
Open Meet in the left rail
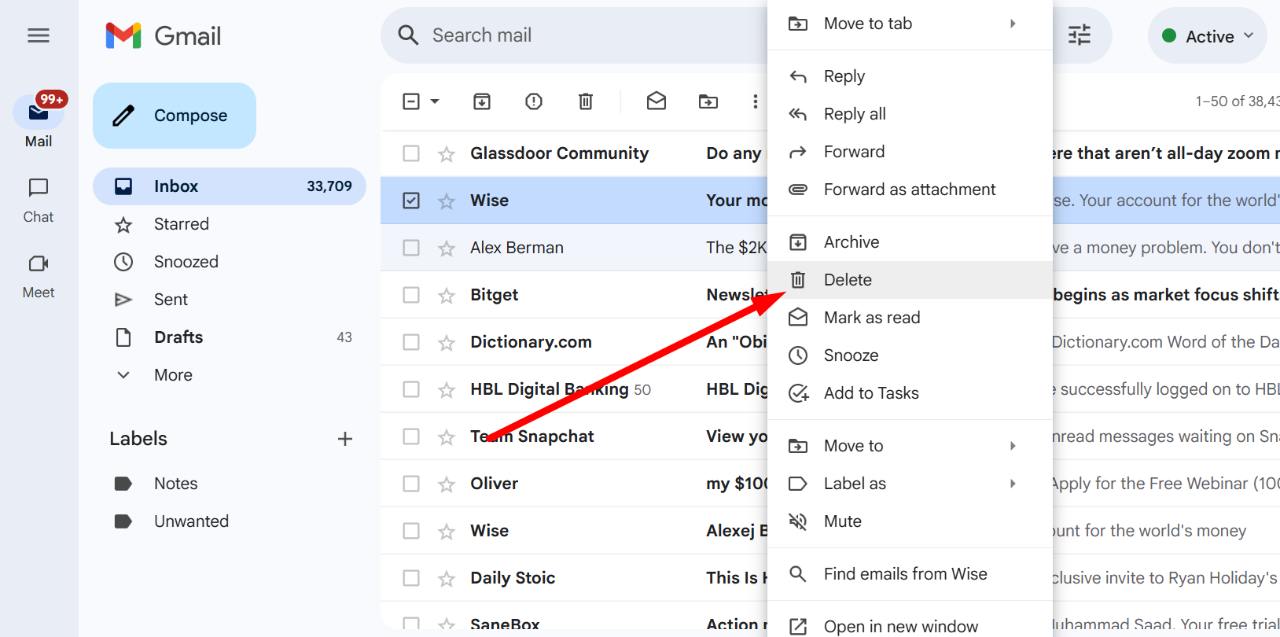point(38,276)
